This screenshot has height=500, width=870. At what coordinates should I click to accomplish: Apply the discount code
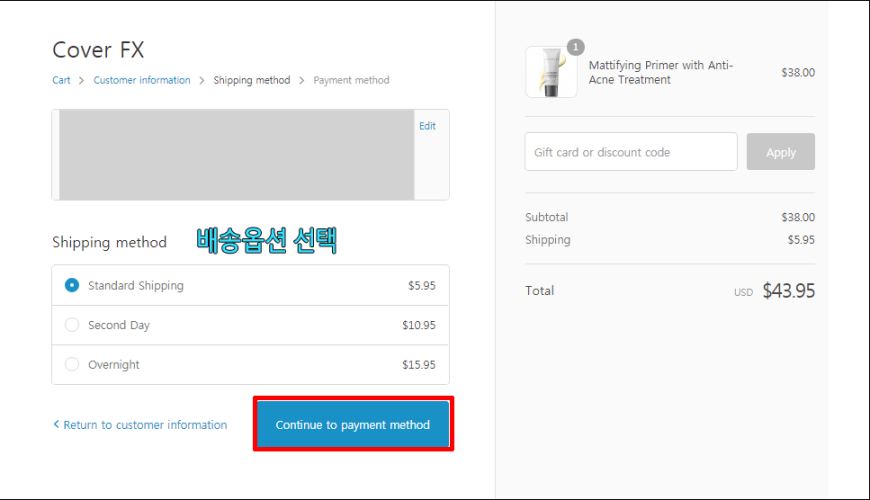click(x=781, y=151)
